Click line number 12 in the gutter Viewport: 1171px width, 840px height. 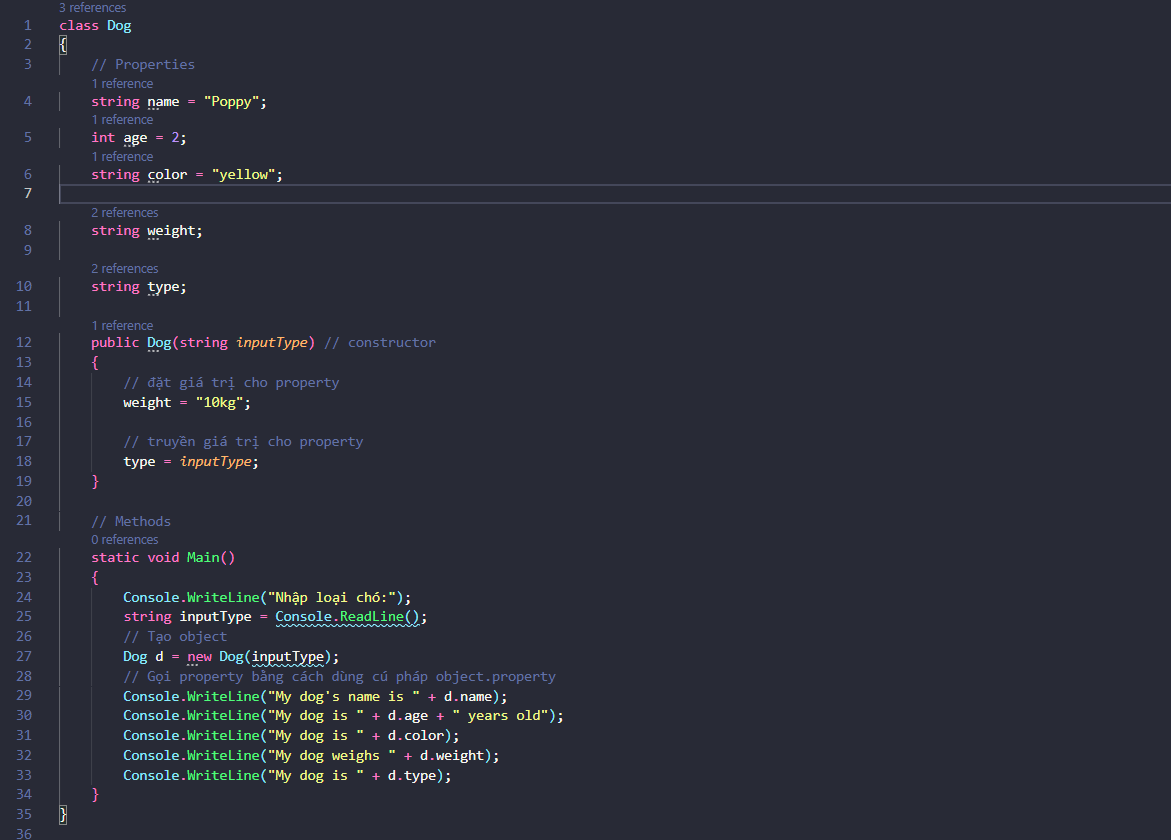(24, 342)
